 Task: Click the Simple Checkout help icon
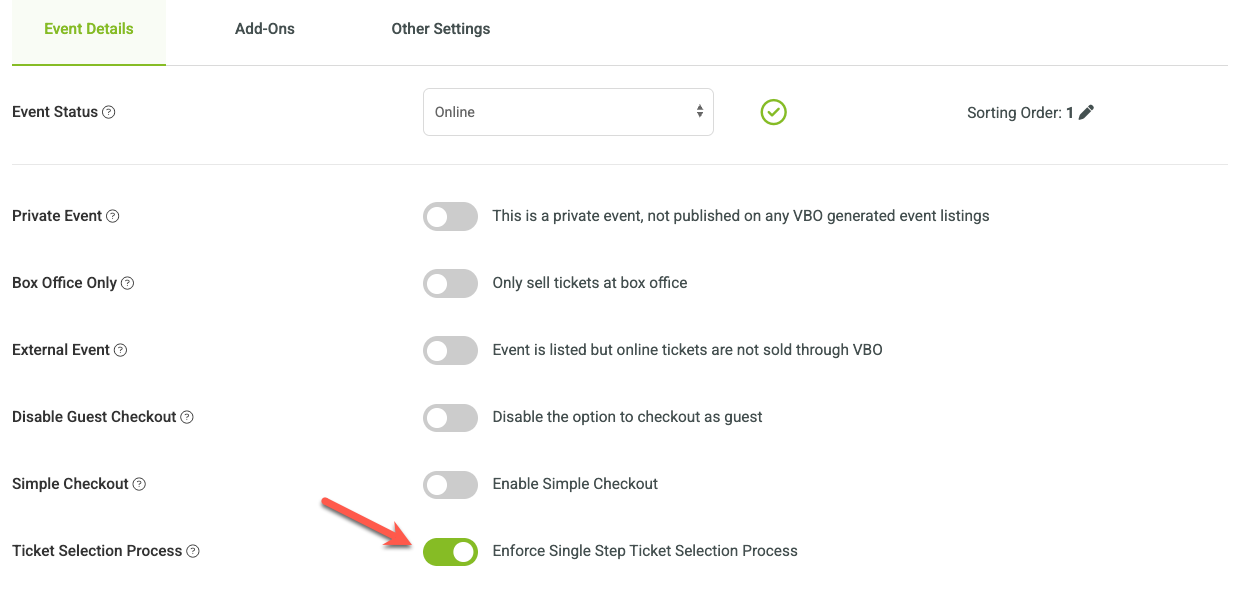pos(140,484)
